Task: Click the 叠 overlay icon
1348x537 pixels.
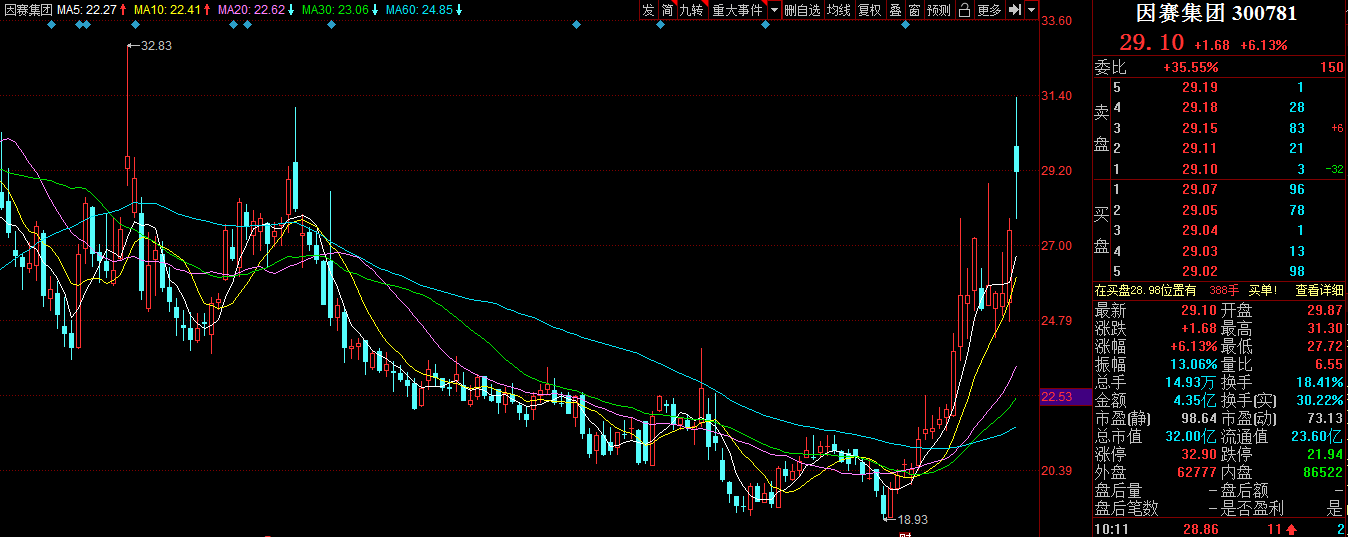Action: pyautogui.click(x=895, y=10)
